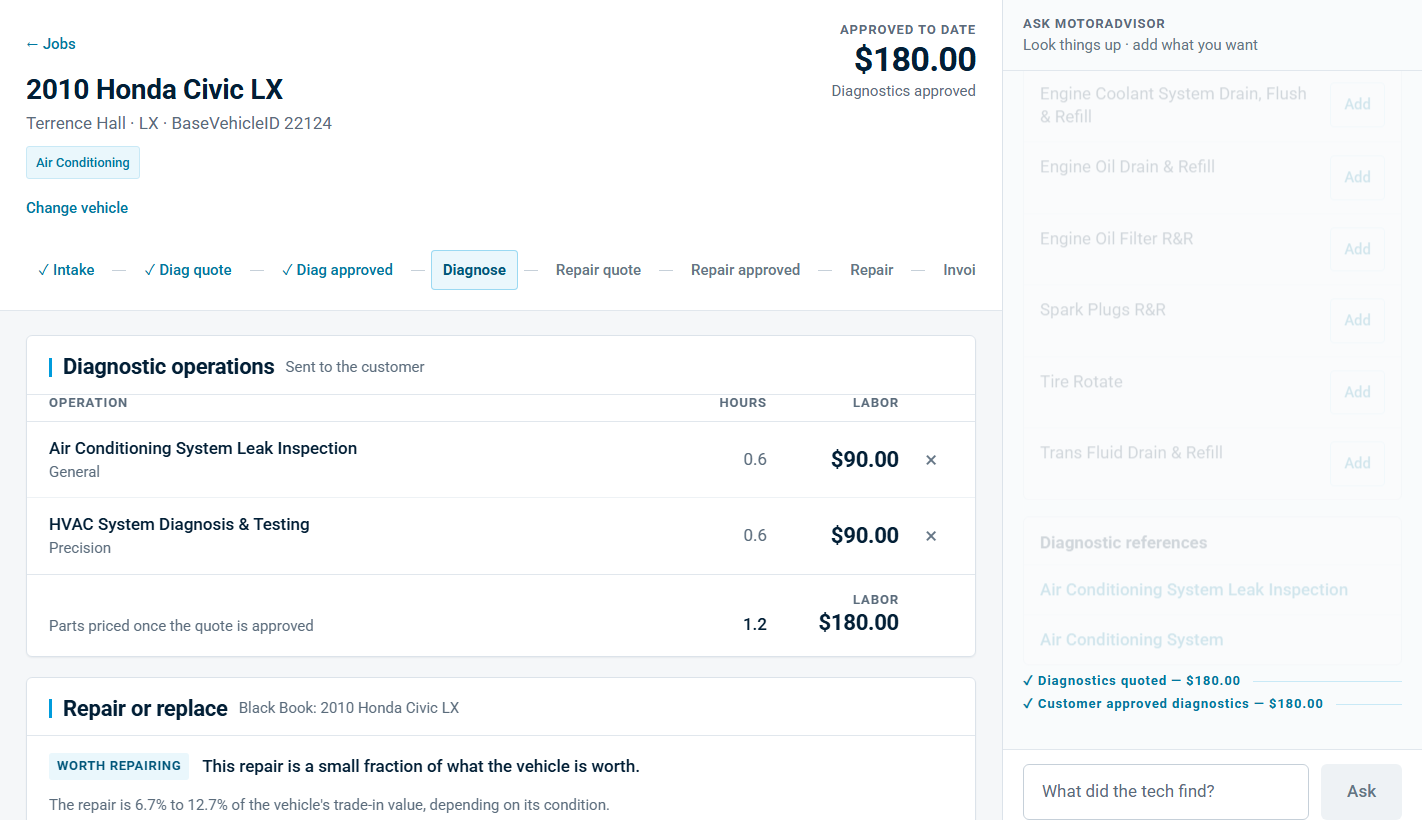Click the Diagnostic operations section heading
The width and height of the screenshot is (1422, 820).
point(168,367)
